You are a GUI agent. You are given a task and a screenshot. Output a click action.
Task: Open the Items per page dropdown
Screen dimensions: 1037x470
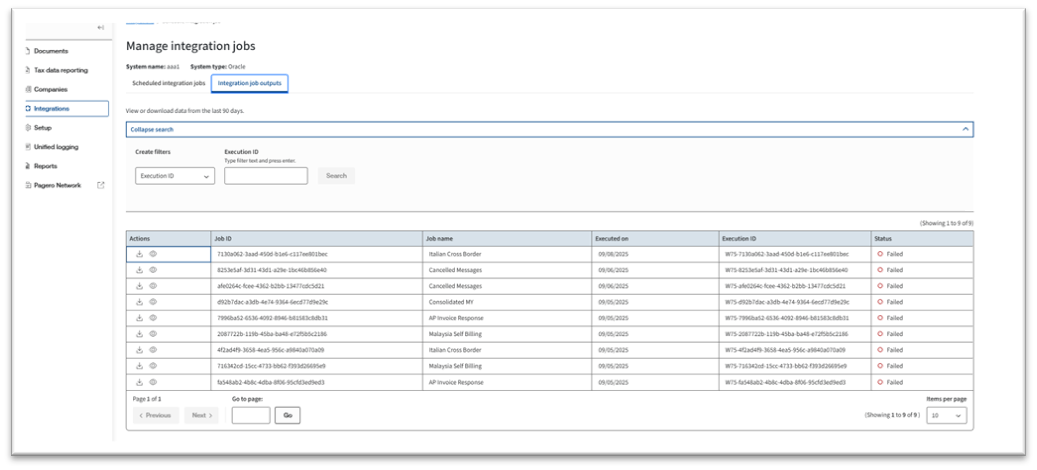coord(947,415)
